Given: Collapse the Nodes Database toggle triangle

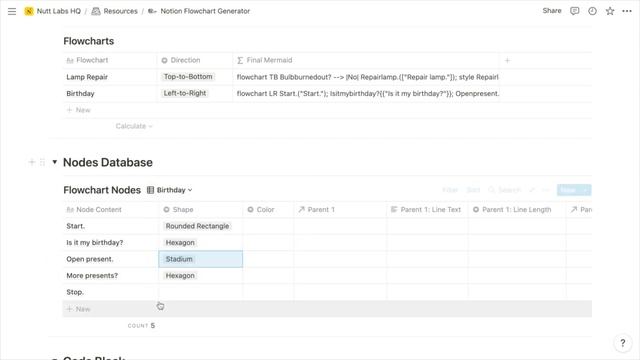Looking at the screenshot, I should pyautogui.click(x=54, y=162).
